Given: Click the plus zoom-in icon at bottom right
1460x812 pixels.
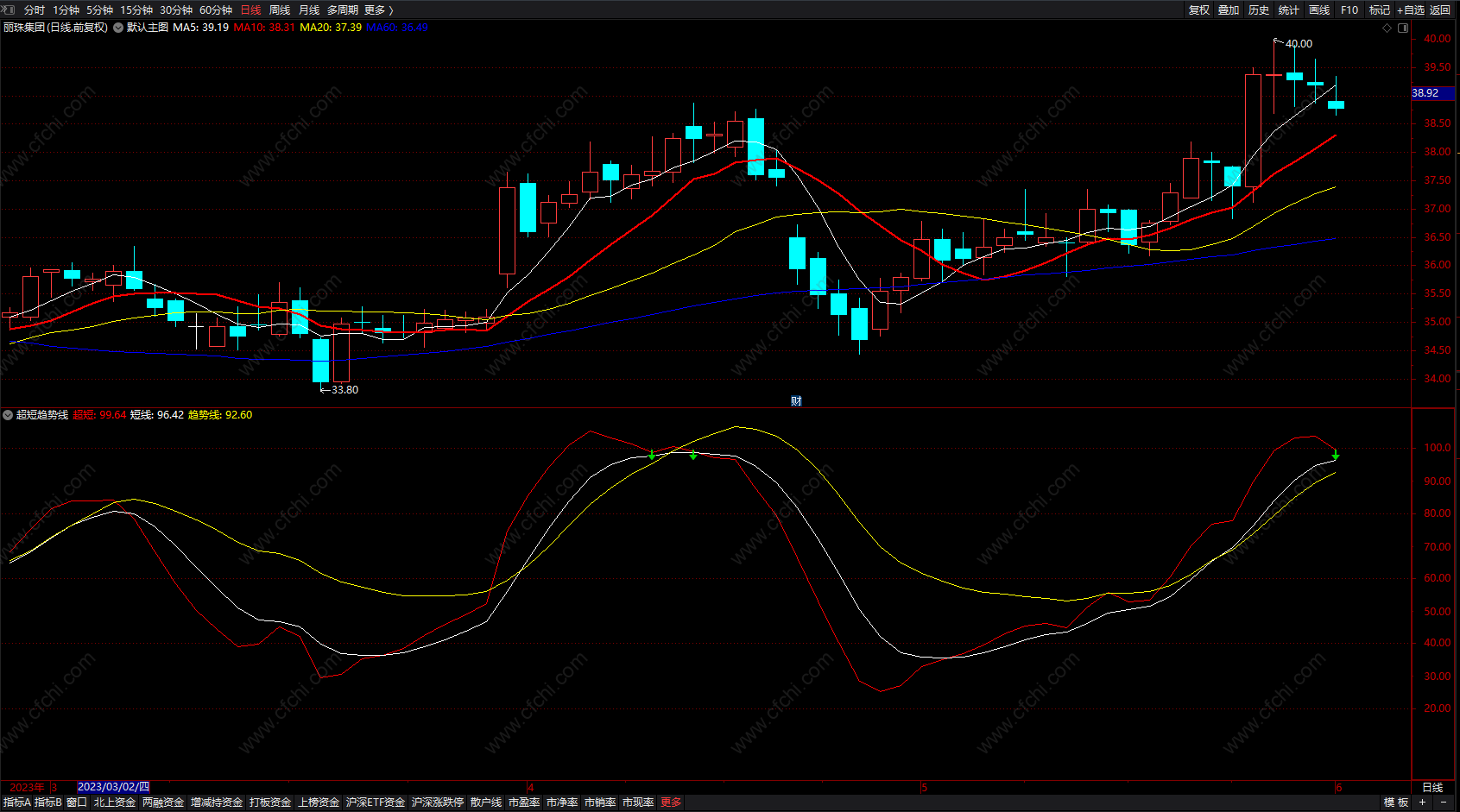Looking at the screenshot, I should pos(1422,803).
